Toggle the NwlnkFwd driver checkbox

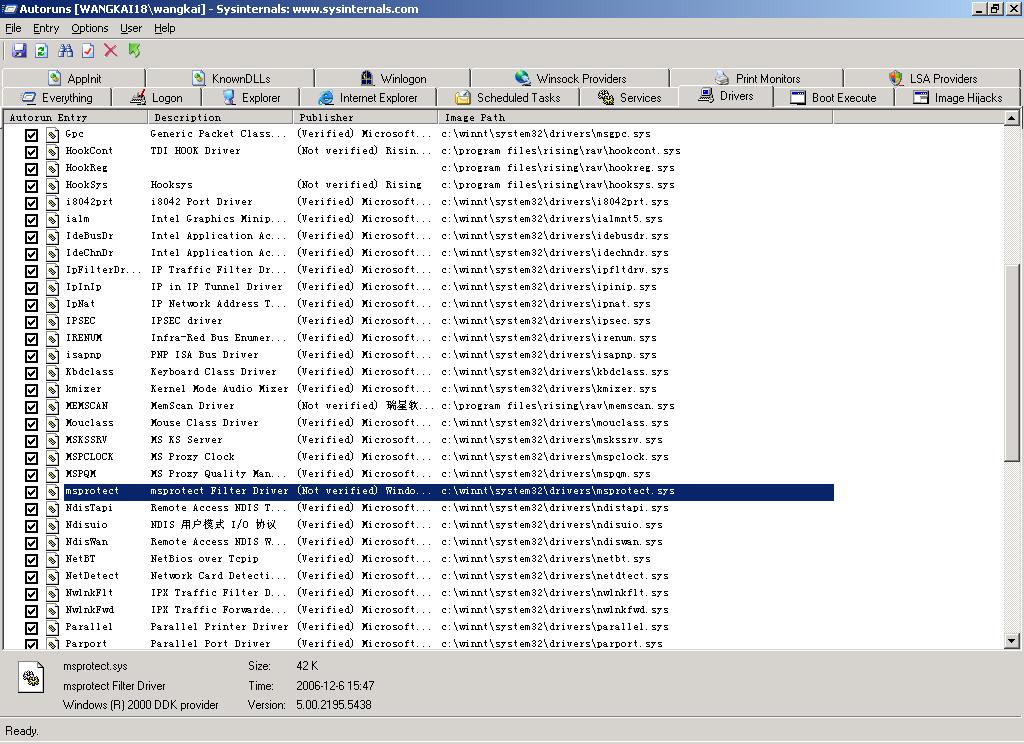click(31, 610)
